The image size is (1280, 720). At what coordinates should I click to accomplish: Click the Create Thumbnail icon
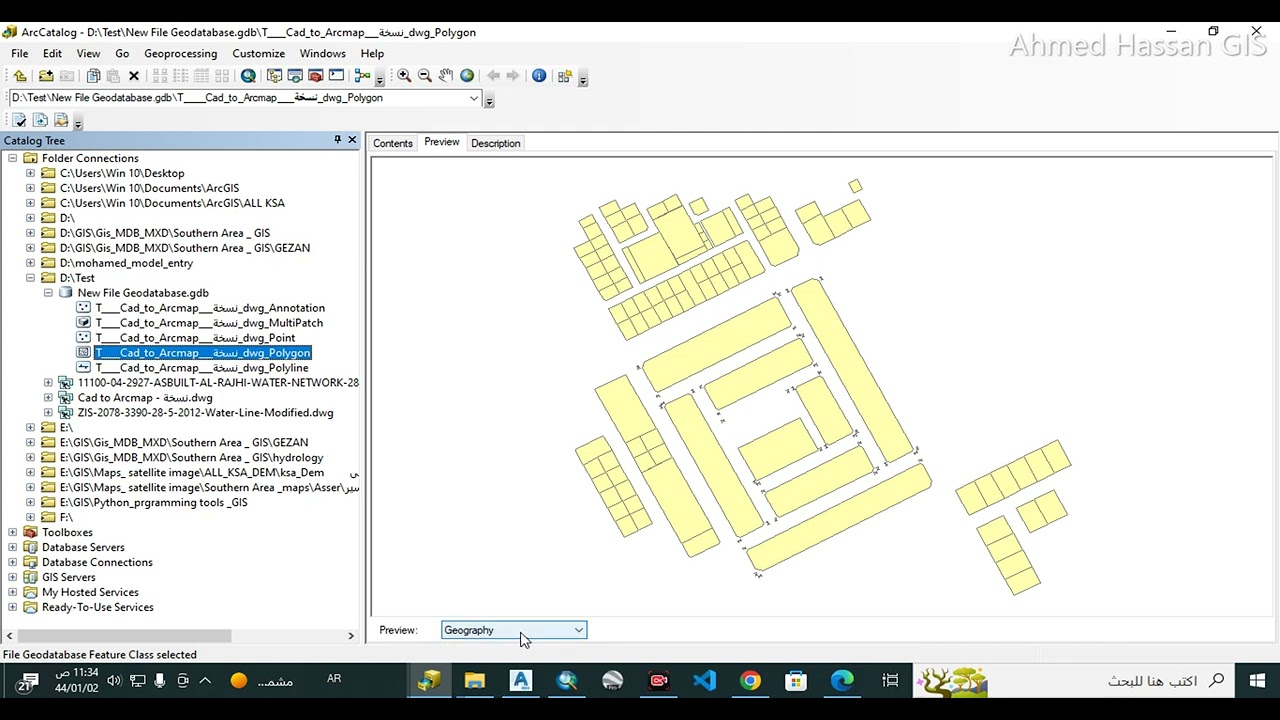point(565,76)
